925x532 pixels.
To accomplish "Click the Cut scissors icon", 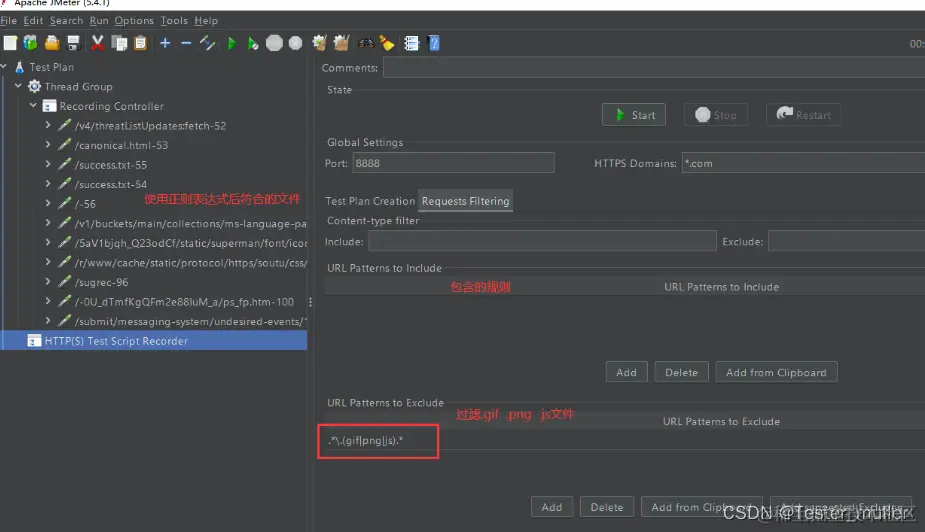I will click(x=98, y=43).
